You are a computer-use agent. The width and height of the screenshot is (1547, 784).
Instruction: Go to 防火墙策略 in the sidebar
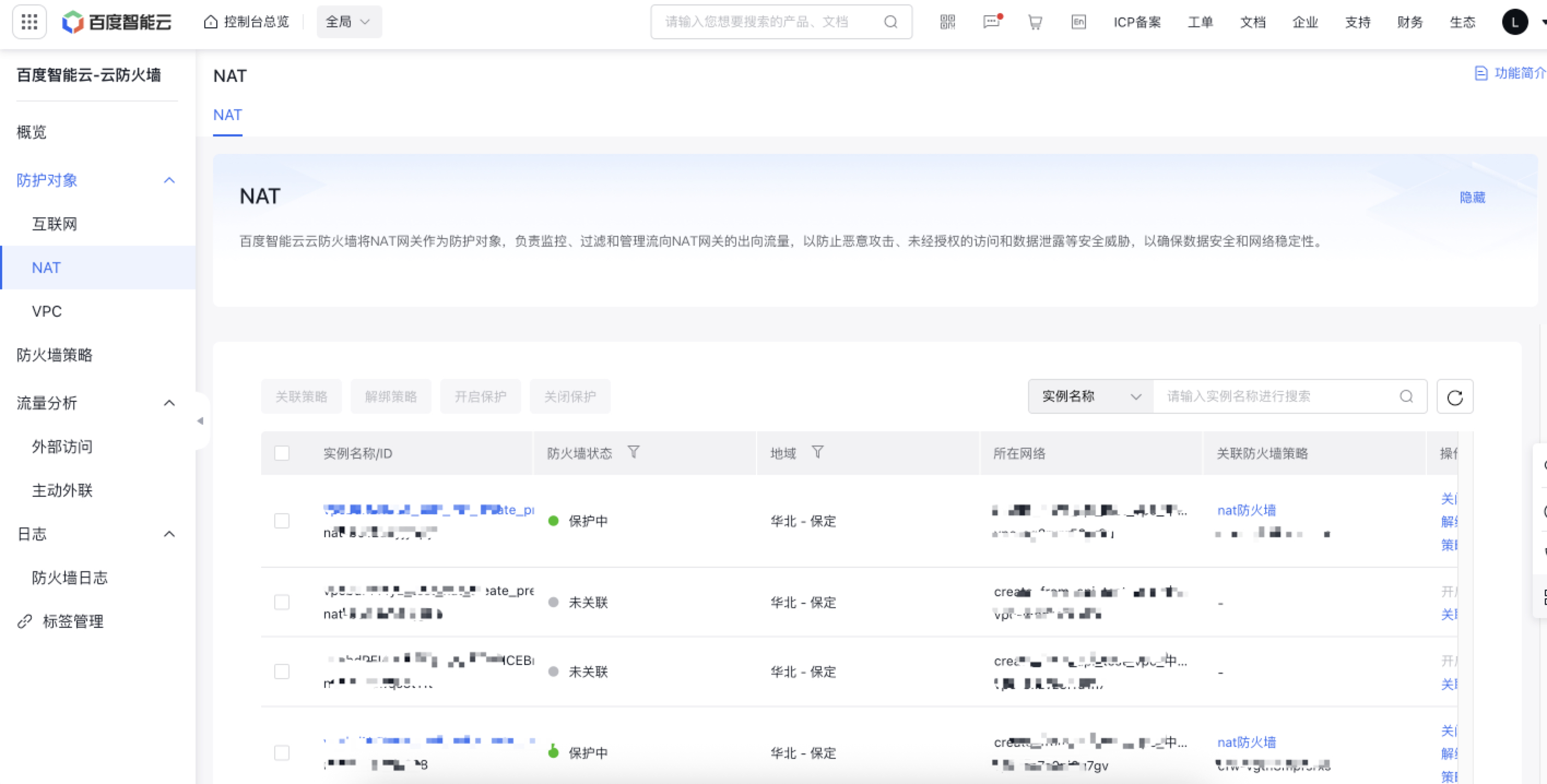55,355
